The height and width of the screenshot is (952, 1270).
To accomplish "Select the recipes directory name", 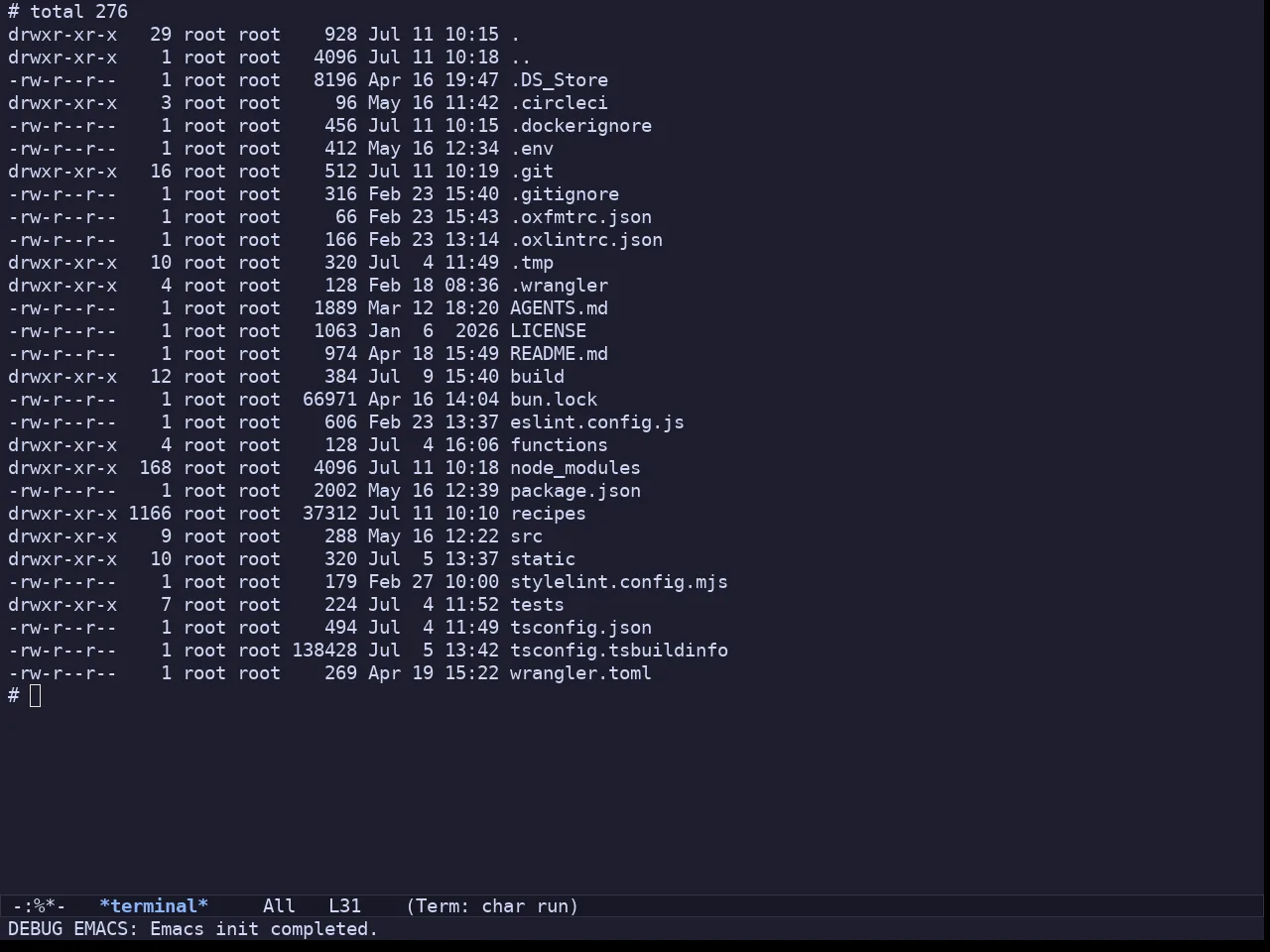I will click(x=548, y=514).
